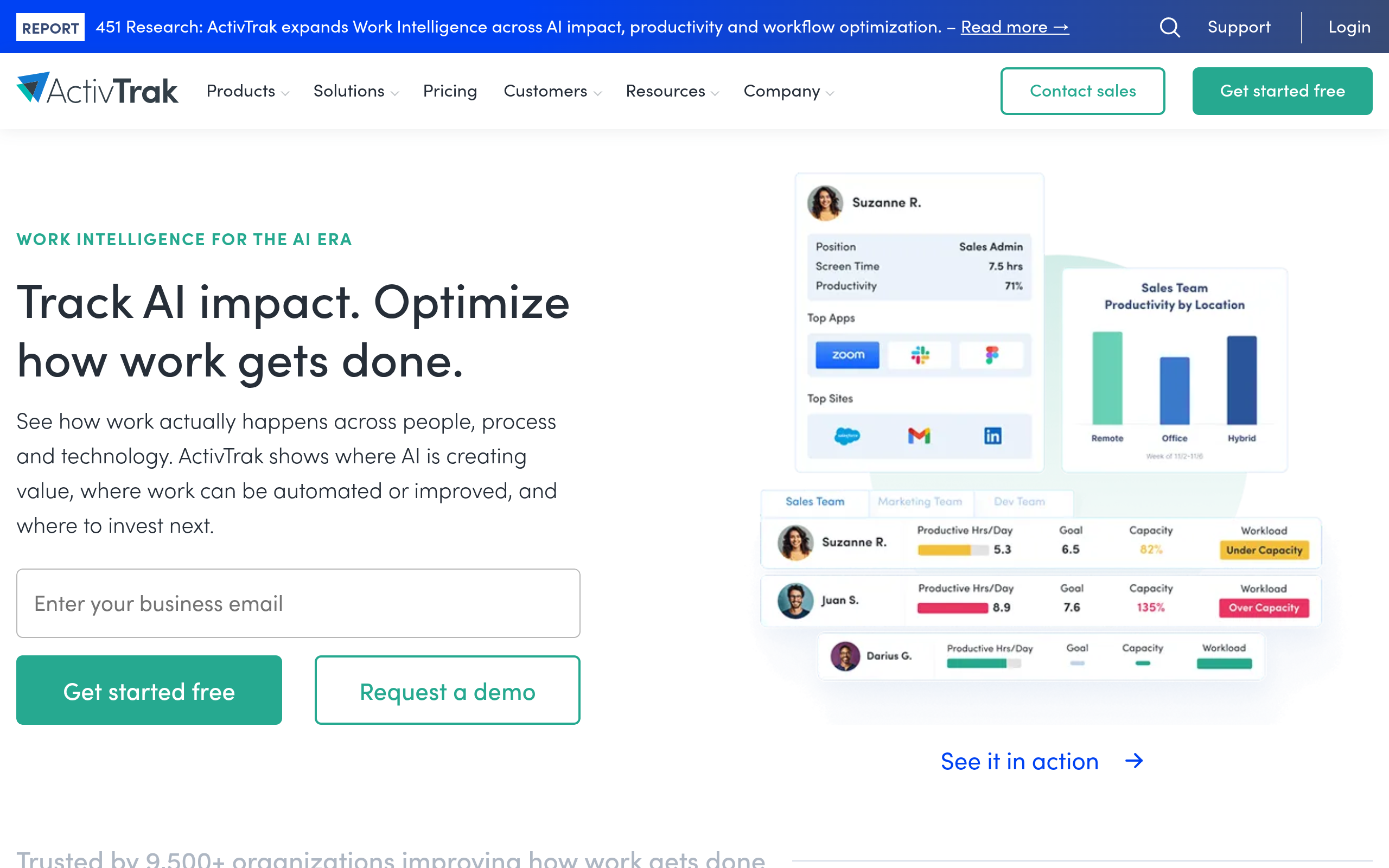The height and width of the screenshot is (868, 1389).
Task: Select the Sales Team tab
Action: pyautogui.click(x=814, y=502)
